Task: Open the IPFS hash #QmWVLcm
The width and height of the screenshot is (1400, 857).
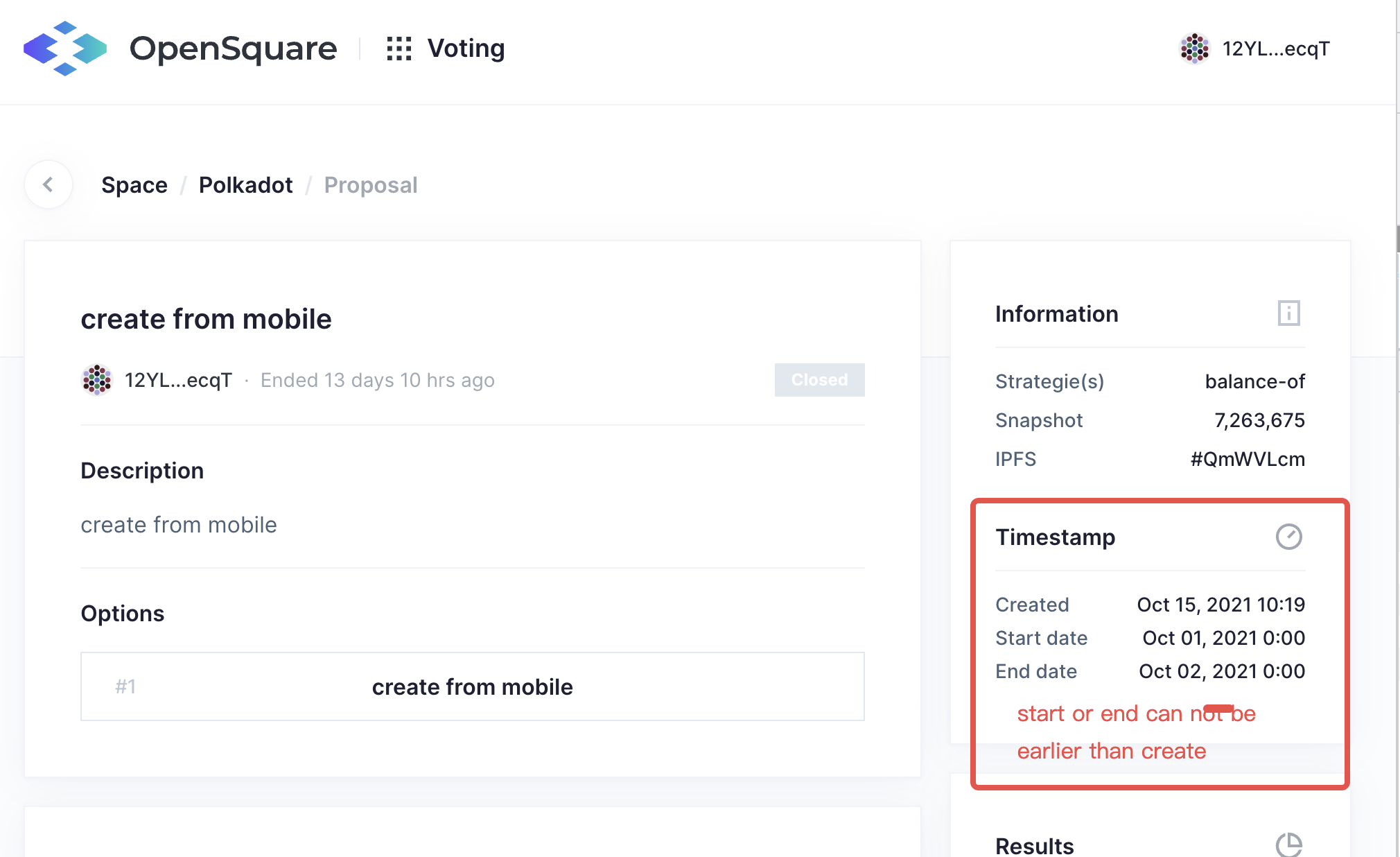Action: 1247,458
